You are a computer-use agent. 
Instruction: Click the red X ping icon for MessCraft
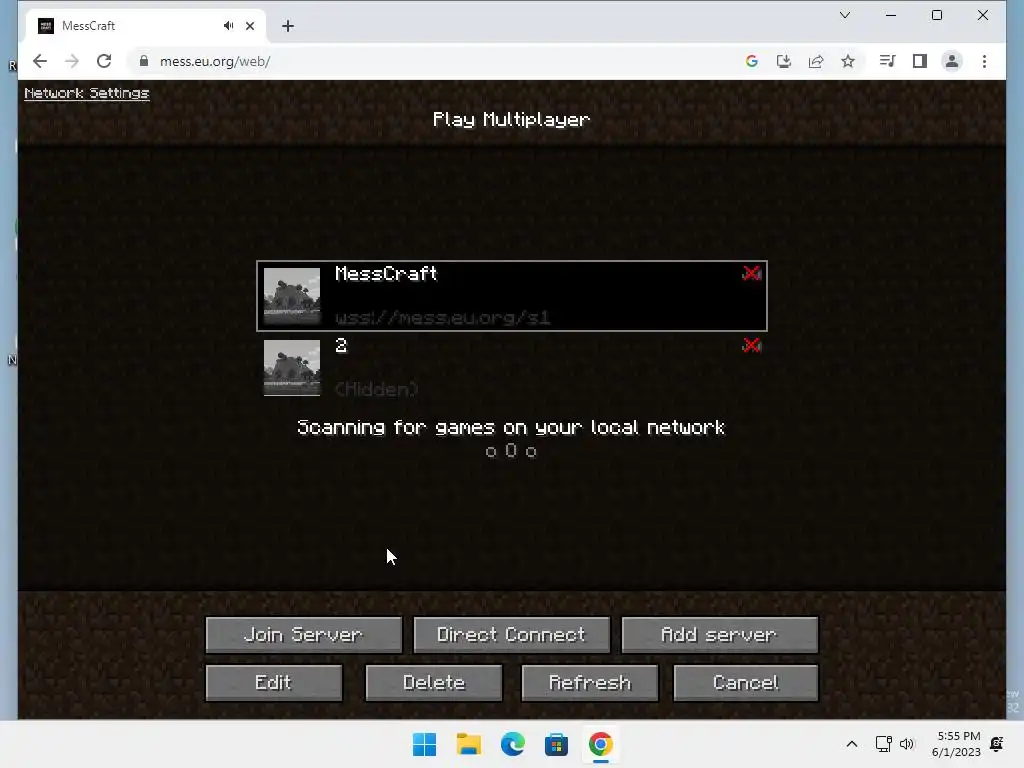[x=752, y=274]
